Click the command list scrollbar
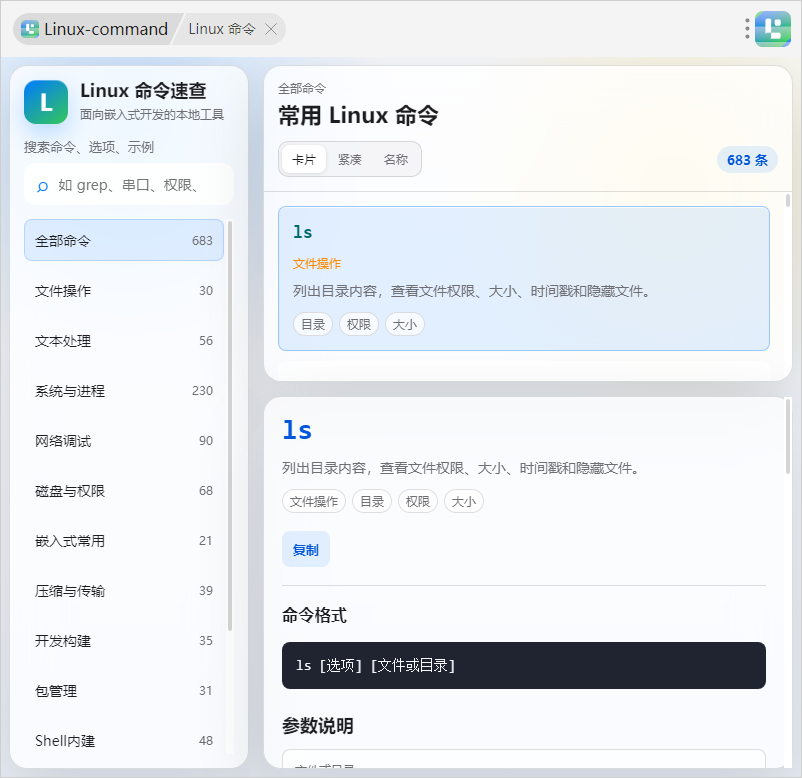Image resolution: width=802 pixels, height=778 pixels. (x=788, y=201)
